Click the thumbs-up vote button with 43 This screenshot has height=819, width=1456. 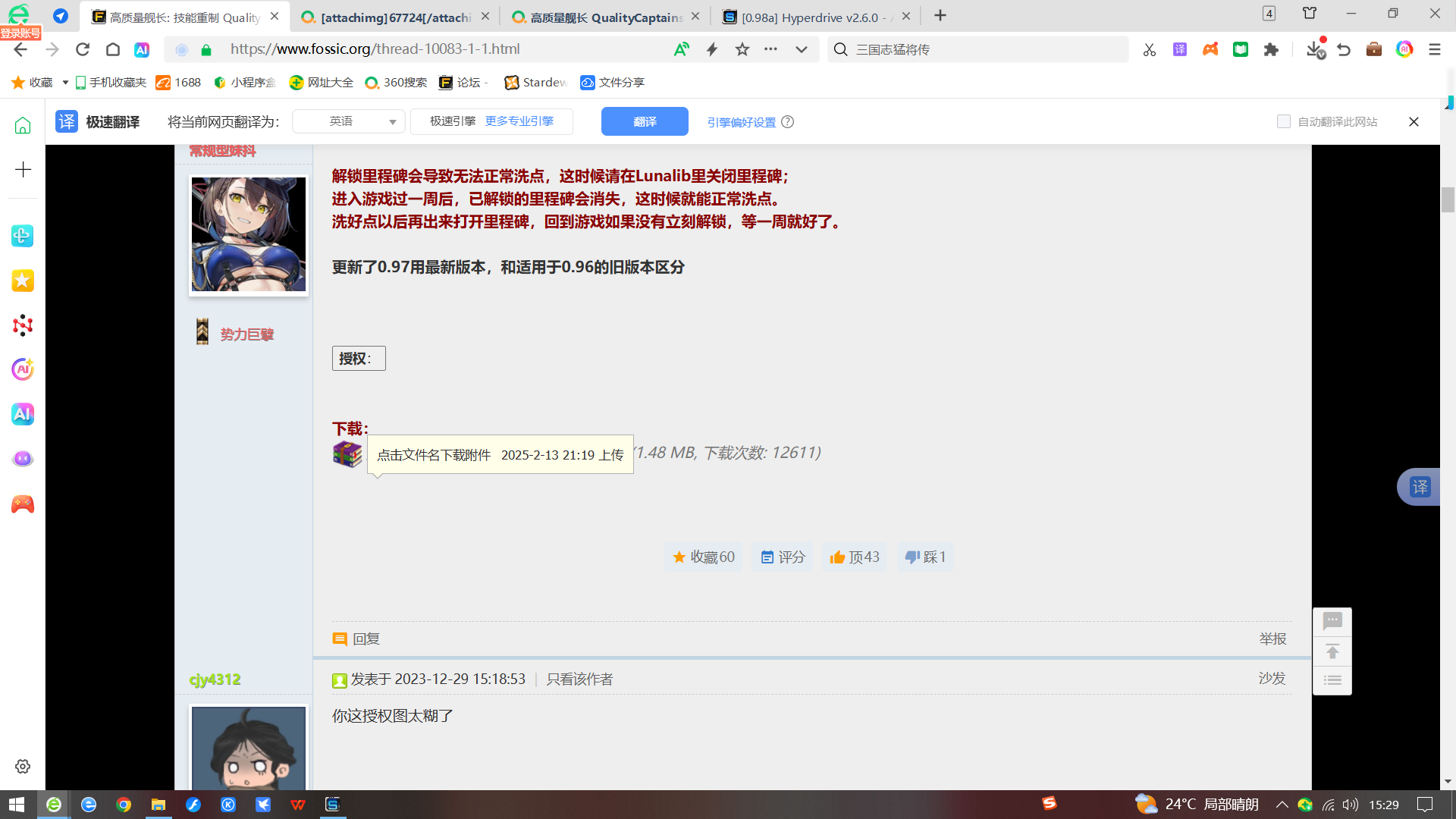[x=855, y=557]
